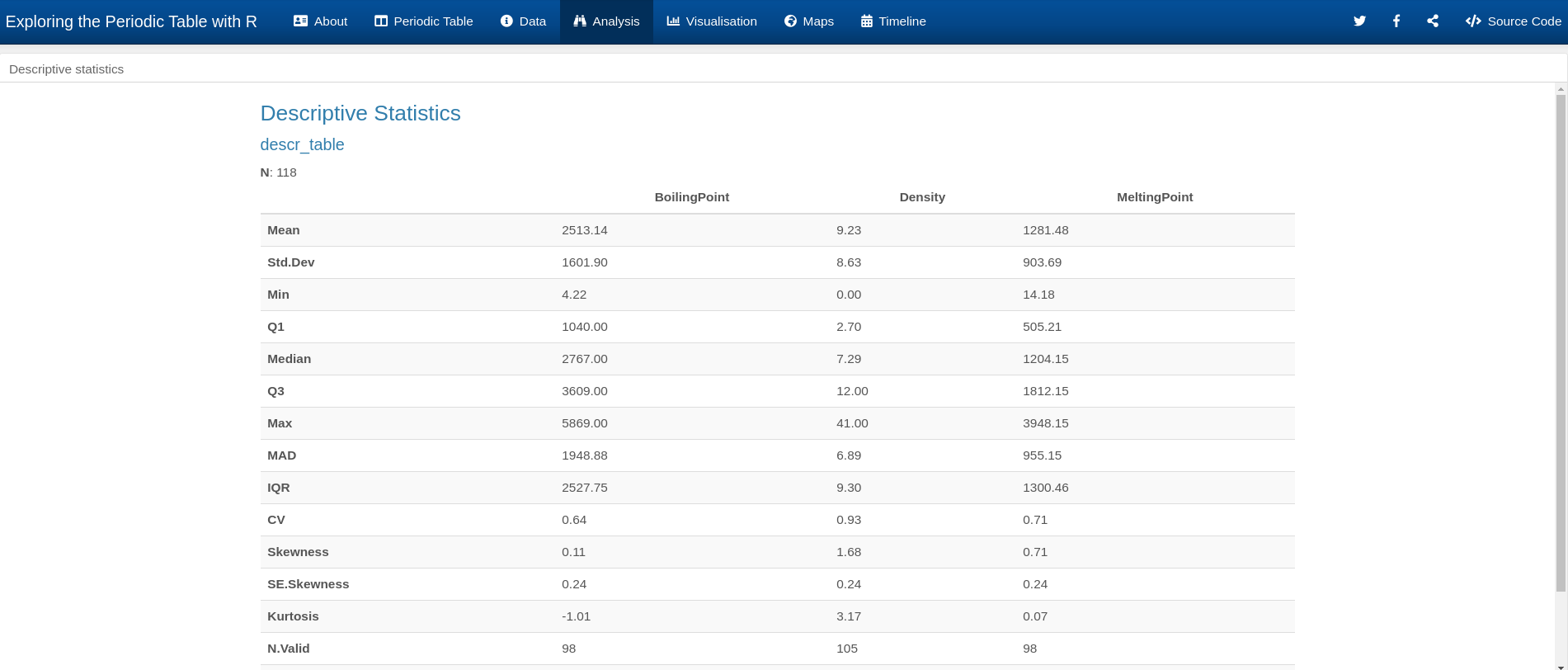Click the melting point IQR value 1300.46

1046,488
